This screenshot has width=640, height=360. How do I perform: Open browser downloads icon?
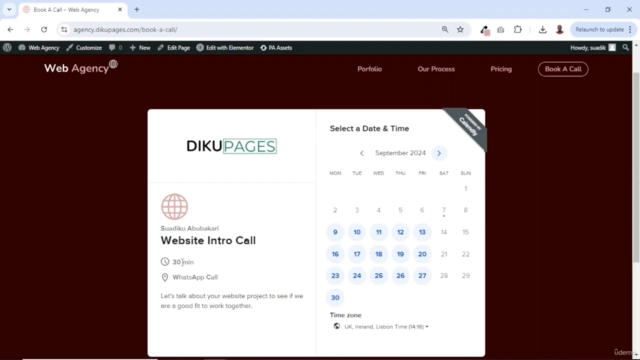(542, 29)
